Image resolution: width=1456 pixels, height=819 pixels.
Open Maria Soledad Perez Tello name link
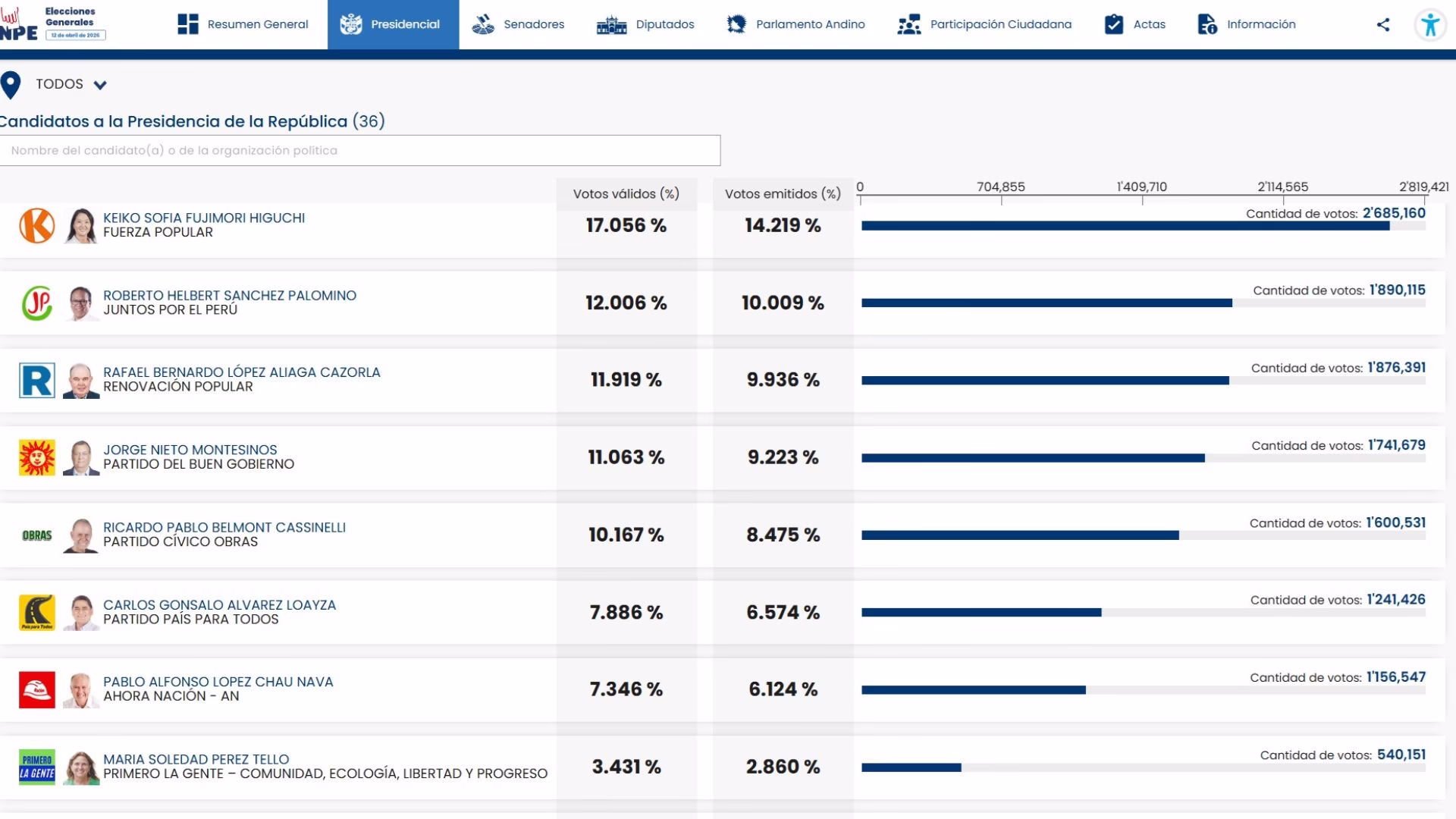(x=196, y=759)
